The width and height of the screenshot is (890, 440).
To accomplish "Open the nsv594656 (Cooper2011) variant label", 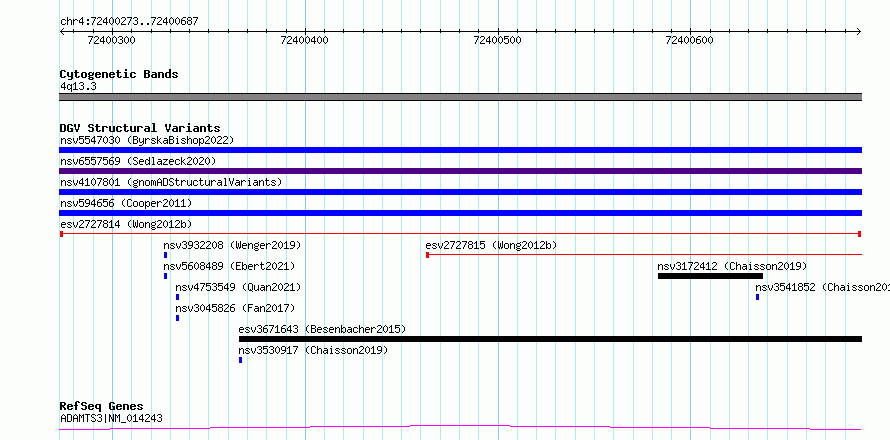I will [126, 203].
